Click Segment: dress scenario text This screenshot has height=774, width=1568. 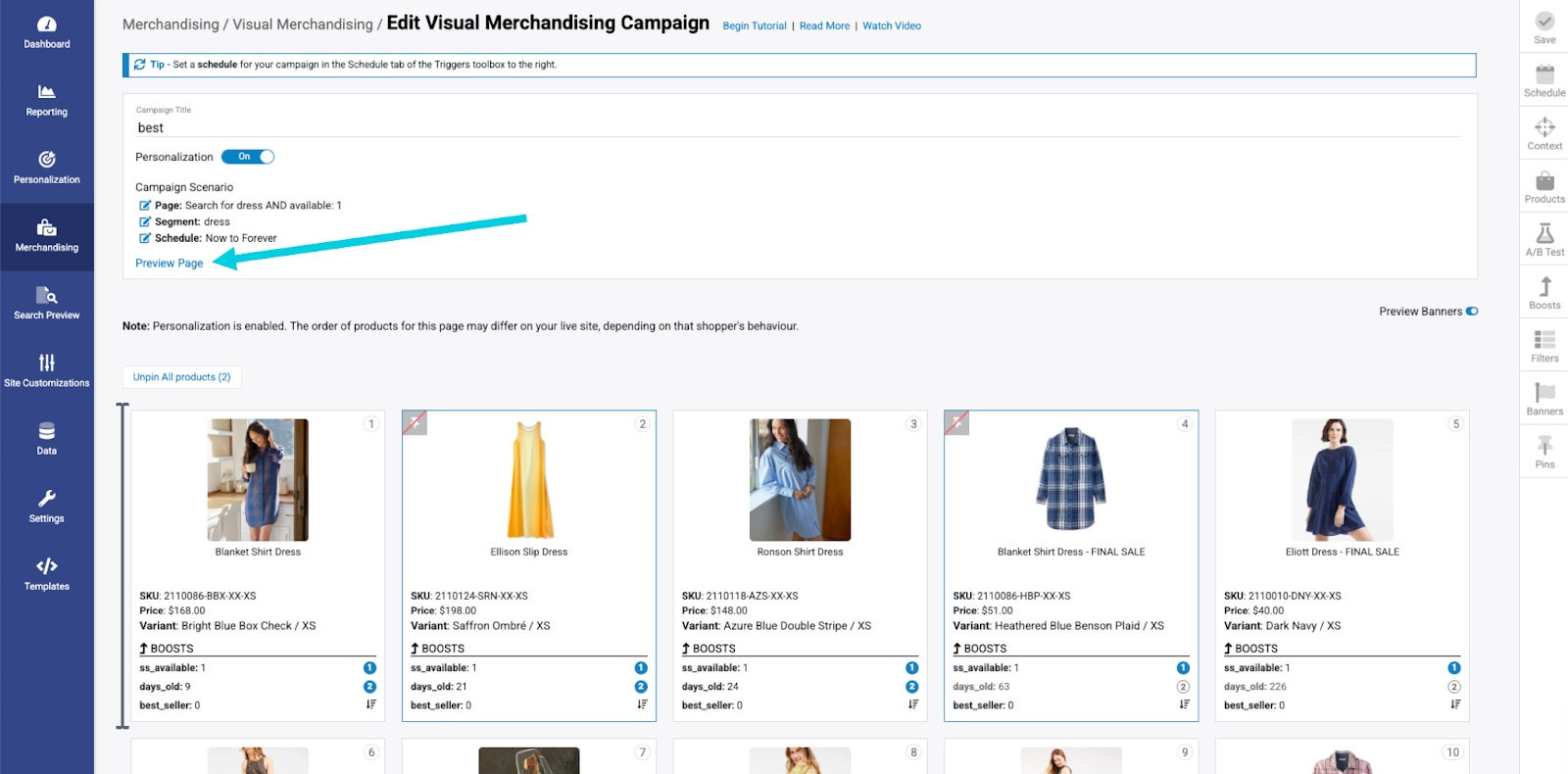pos(192,222)
